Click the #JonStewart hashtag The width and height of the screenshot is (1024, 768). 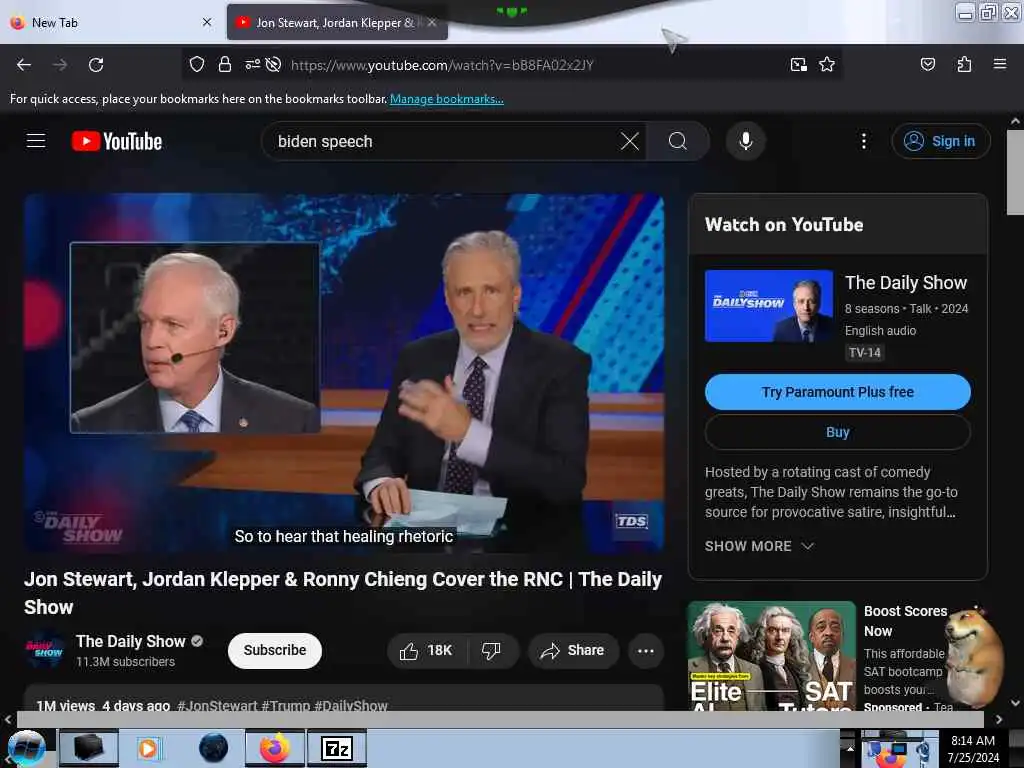[217, 705]
